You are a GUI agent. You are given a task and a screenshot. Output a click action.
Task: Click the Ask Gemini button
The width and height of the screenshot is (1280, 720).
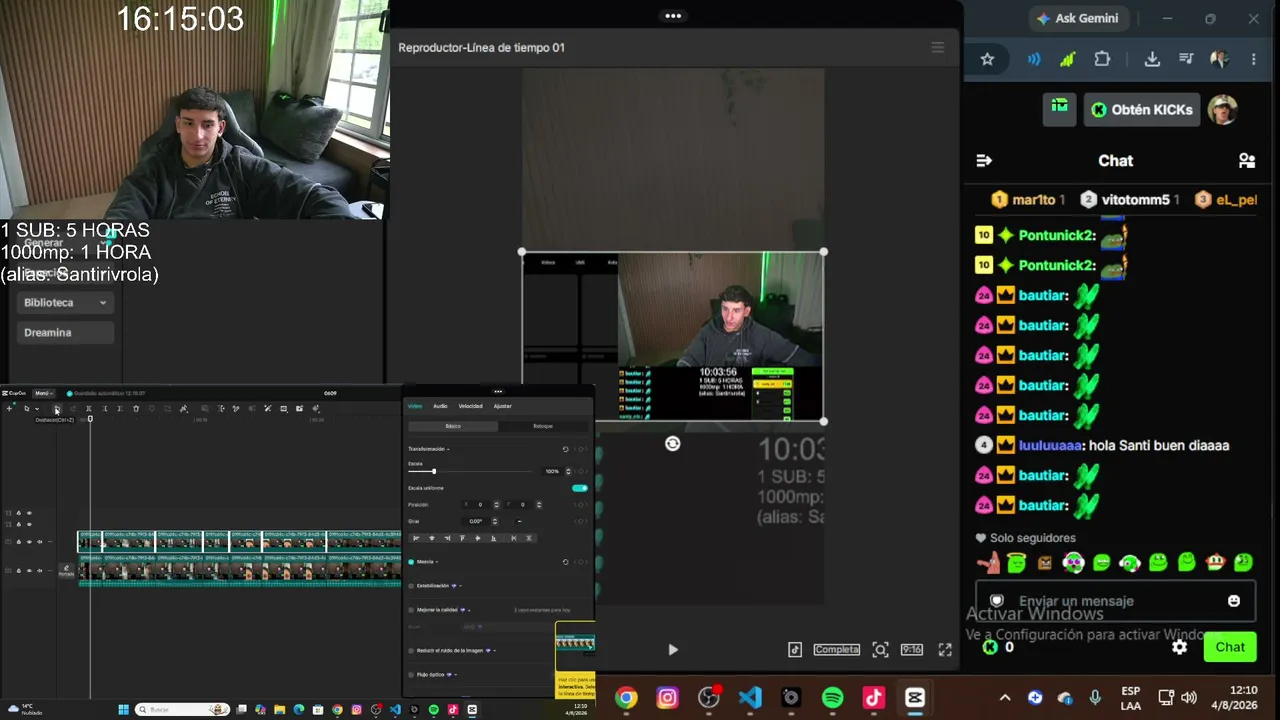(x=1077, y=18)
